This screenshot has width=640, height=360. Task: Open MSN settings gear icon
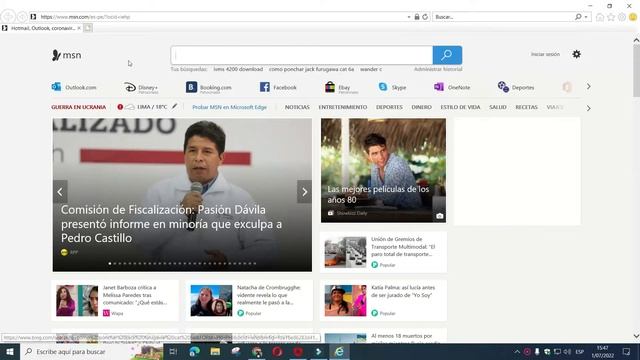[x=576, y=54]
